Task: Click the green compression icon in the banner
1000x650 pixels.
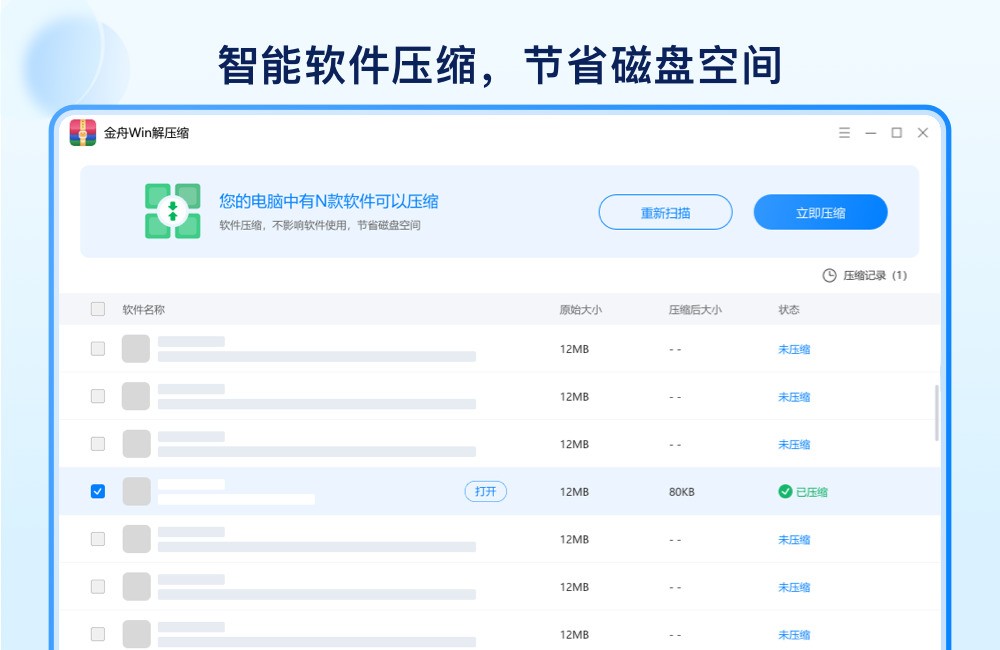Action: coord(172,210)
